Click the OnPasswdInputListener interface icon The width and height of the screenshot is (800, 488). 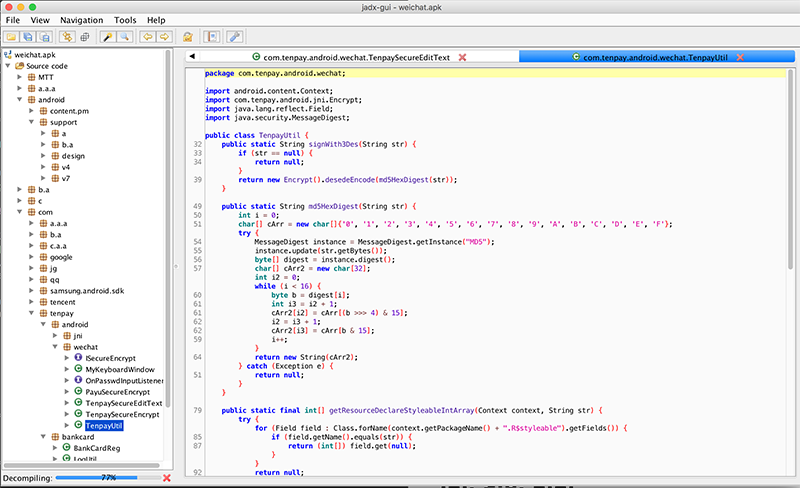coord(78,380)
